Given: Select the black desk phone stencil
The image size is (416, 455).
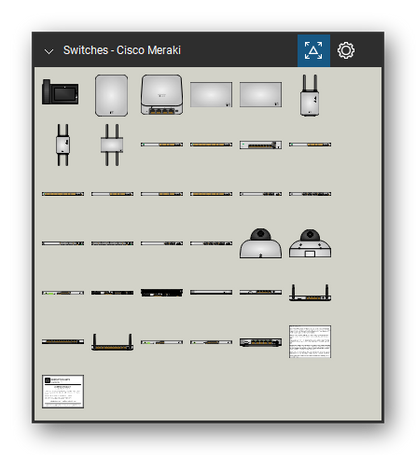Looking at the screenshot, I should (x=60, y=92).
